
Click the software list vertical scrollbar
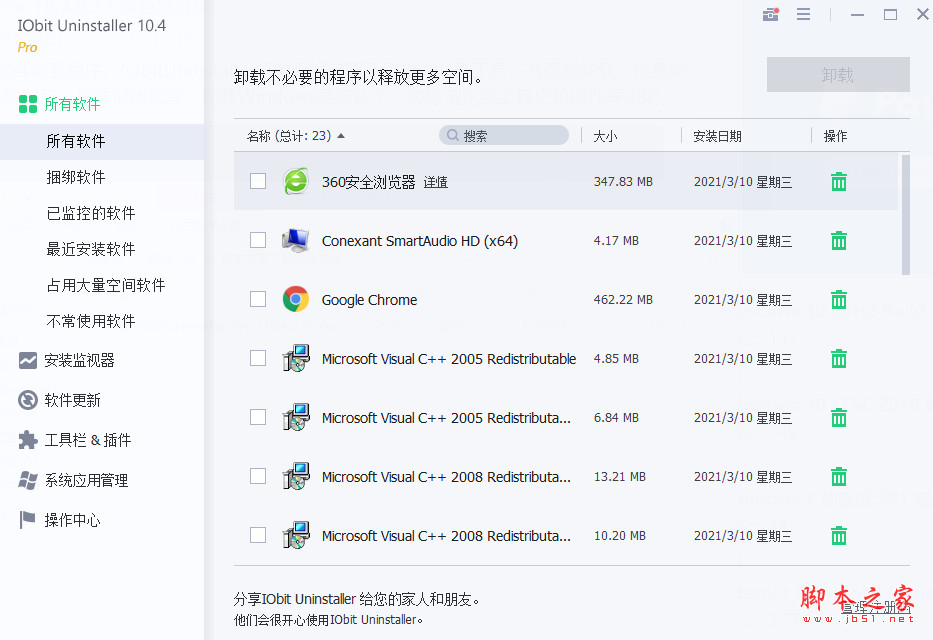click(x=906, y=215)
